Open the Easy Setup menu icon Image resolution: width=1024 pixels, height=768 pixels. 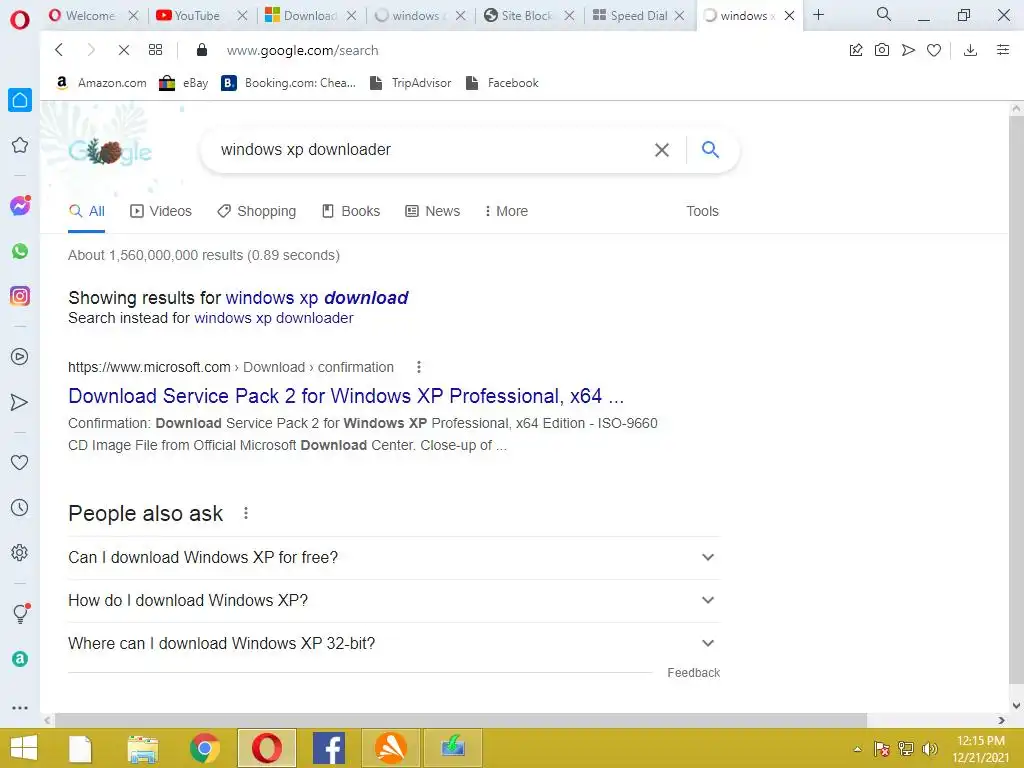(1003, 50)
